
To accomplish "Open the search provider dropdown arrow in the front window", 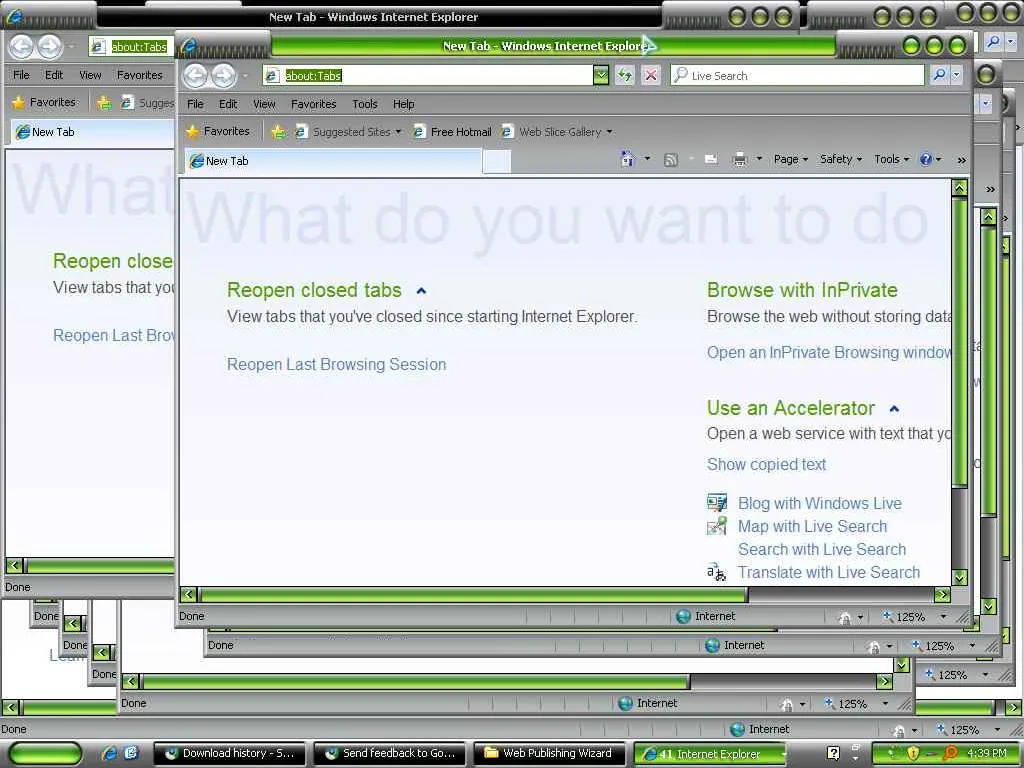I will tap(957, 75).
